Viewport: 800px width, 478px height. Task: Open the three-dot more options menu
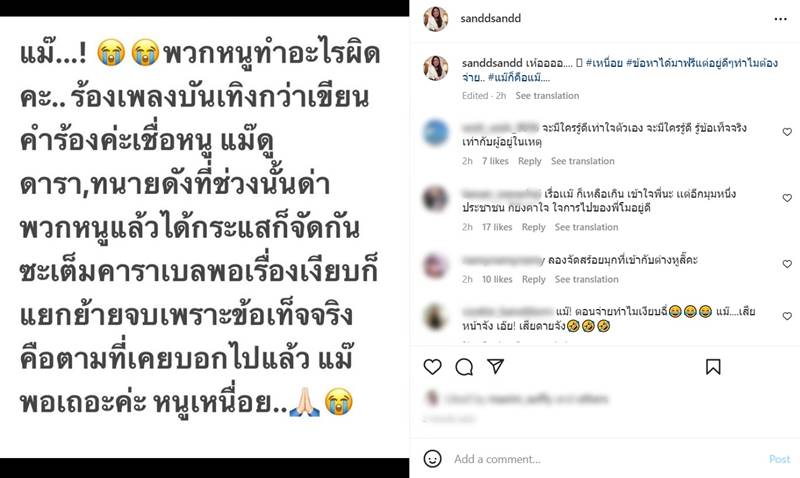pyautogui.click(x=780, y=19)
